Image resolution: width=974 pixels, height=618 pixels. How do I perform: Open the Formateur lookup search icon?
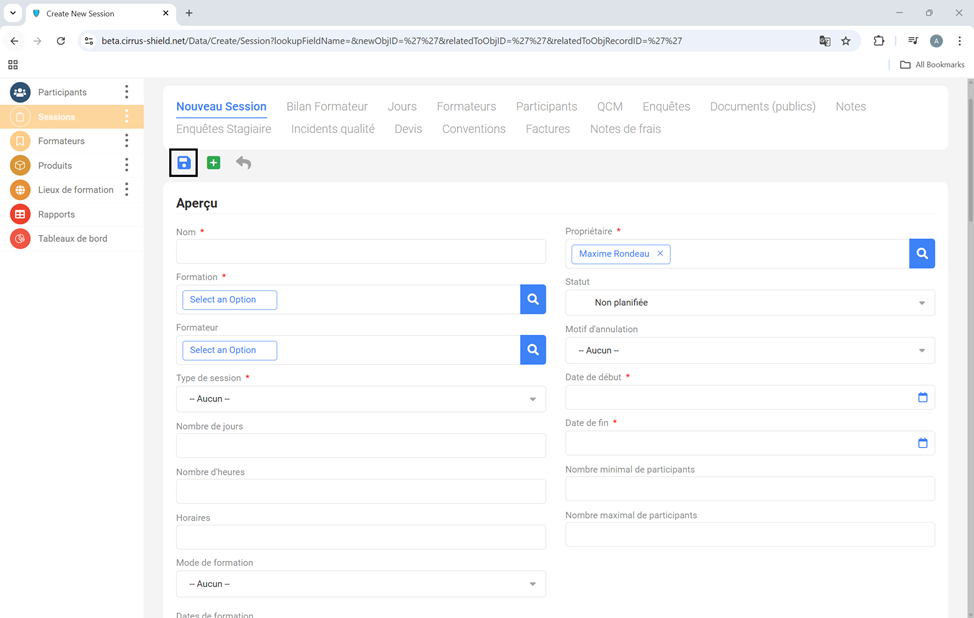(x=533, y=350)
